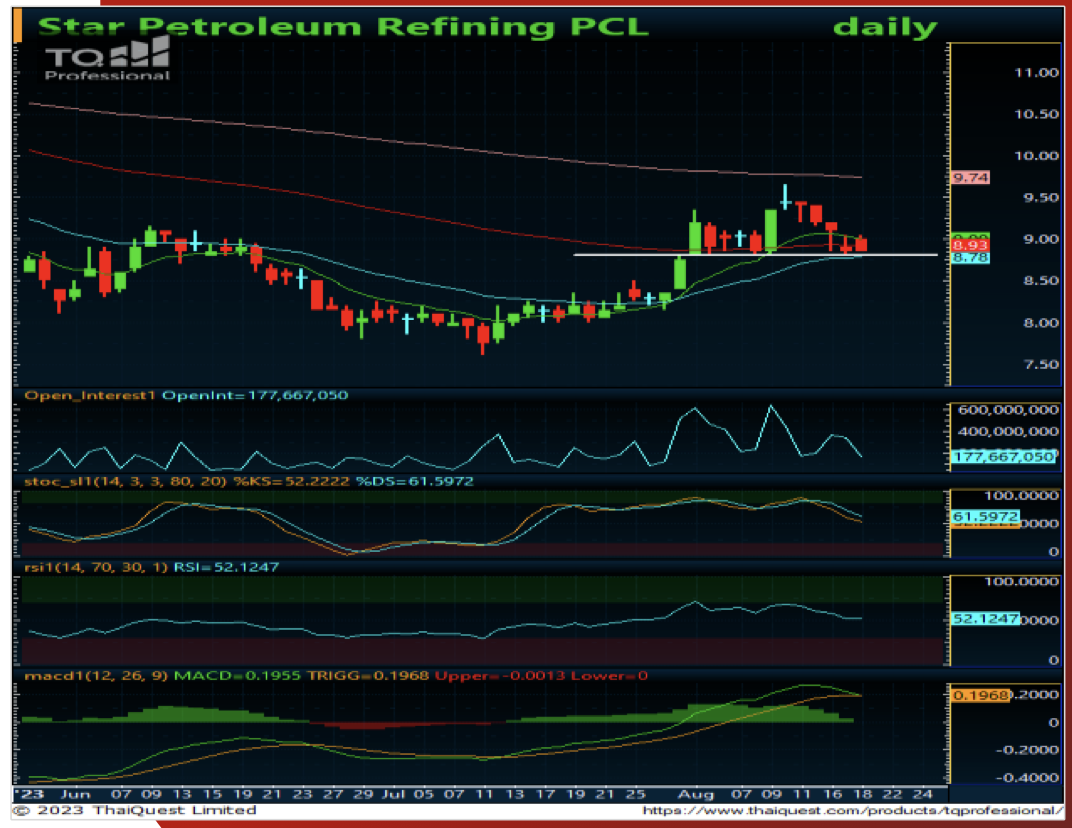Click the 400,000,000 open interest axis label
The width and height of the screenshot is (1072, 828).
pos(1008,431)
